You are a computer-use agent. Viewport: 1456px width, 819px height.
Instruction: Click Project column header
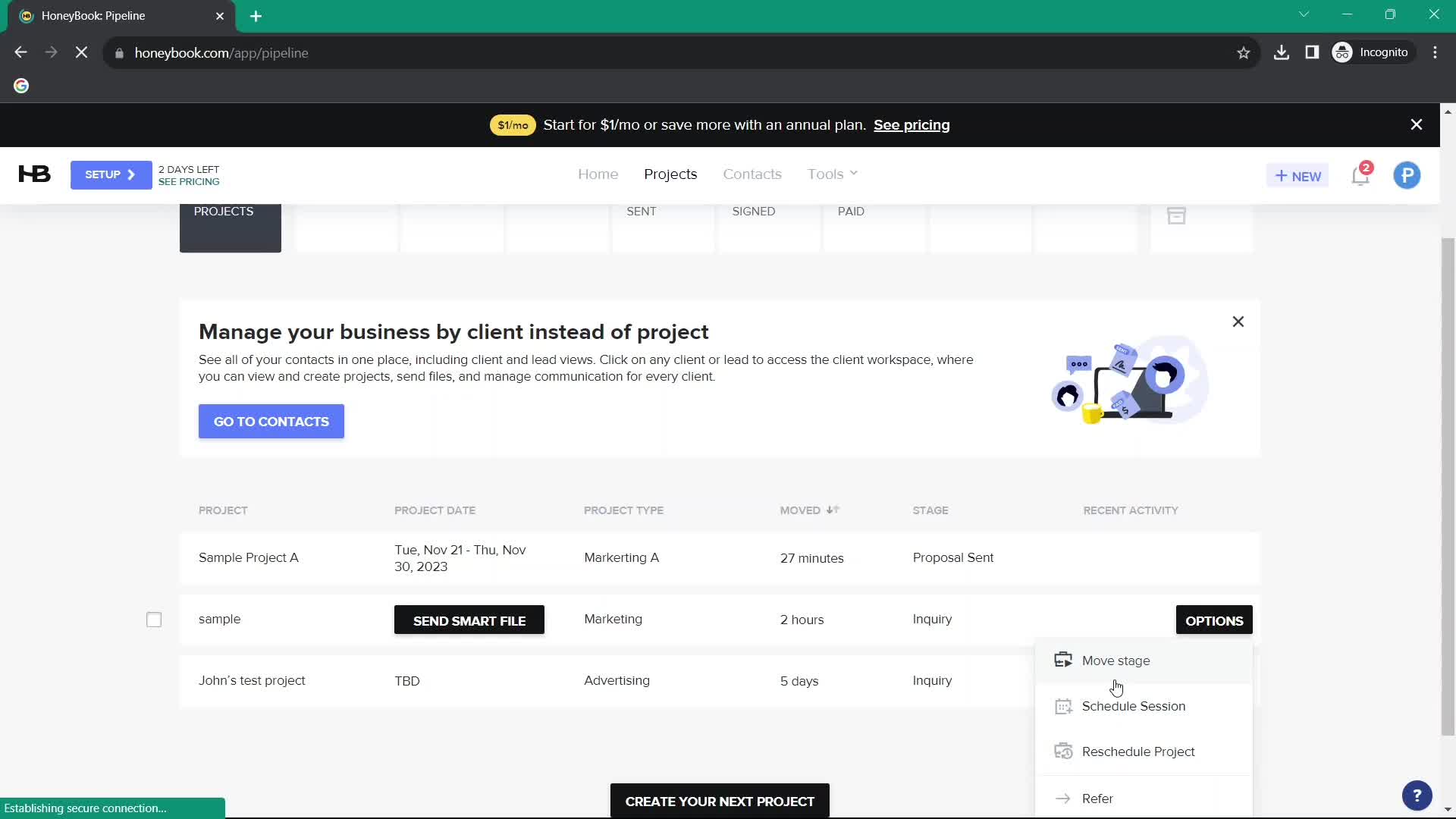[x=223, y=510]
